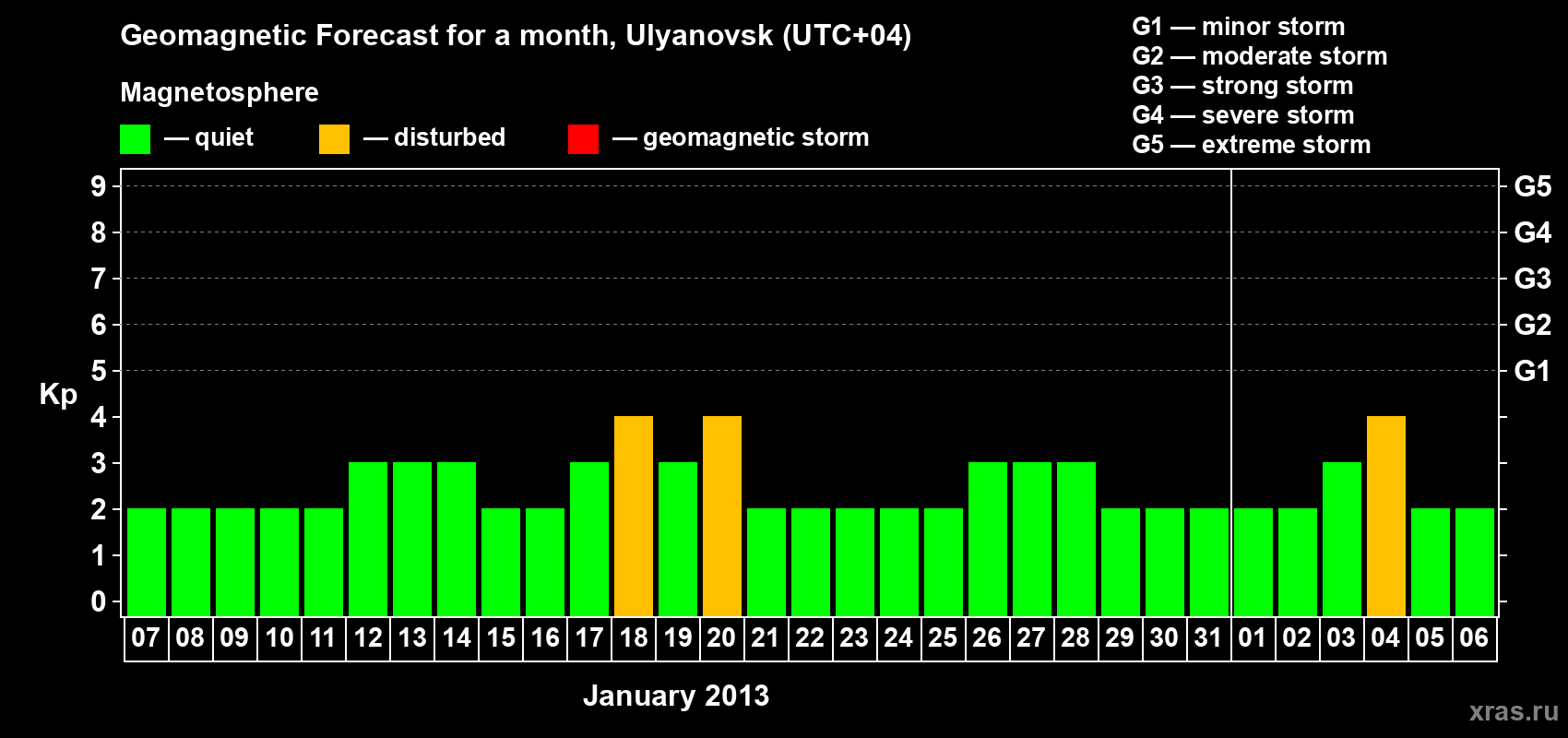Viewport: 1568px width, 738px height.
Task: Click the G3 label on right axis
Action: 1533,279
